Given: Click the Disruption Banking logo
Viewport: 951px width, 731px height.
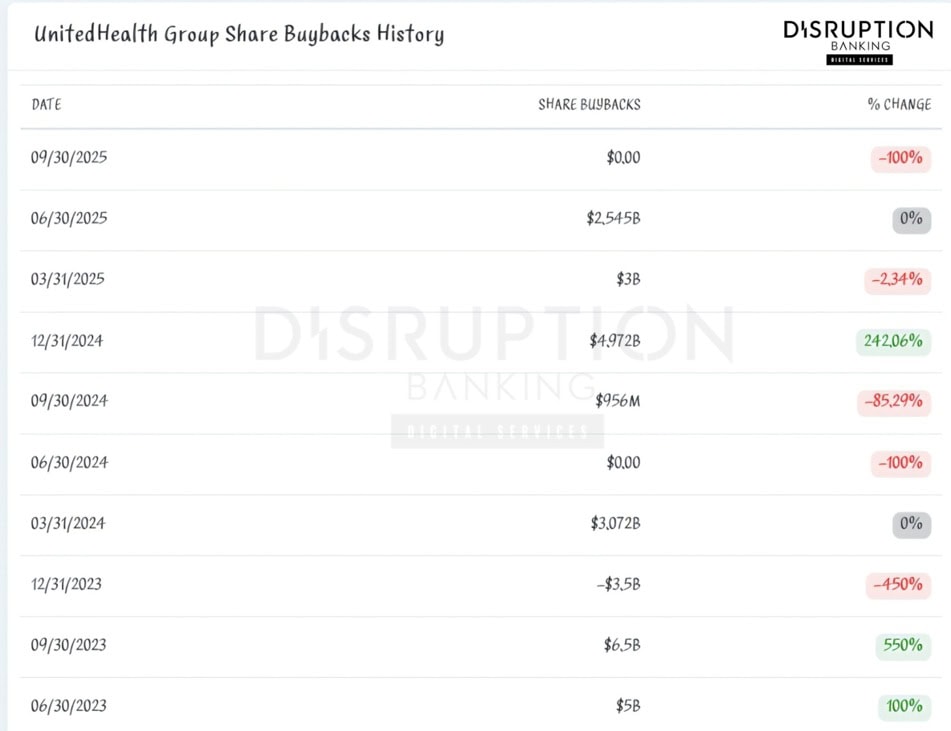Looking at the screenshot, I should pos(858,41).
